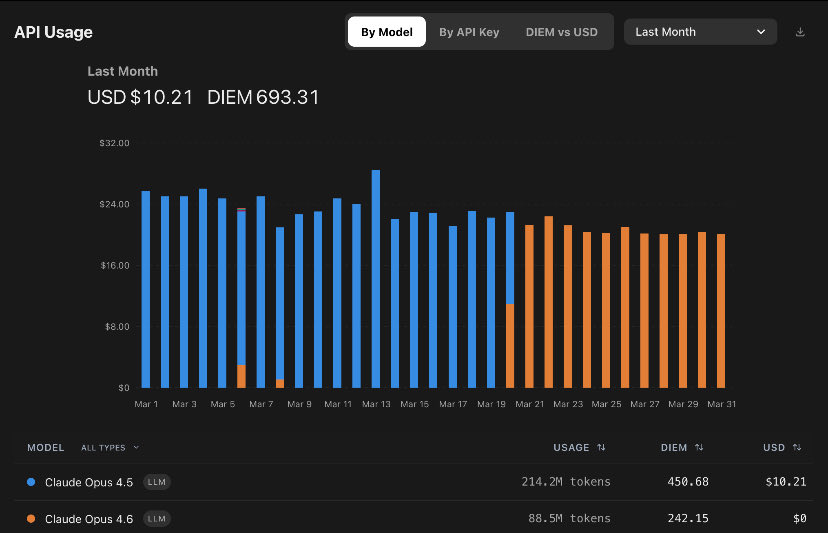Sort table by USD column arrows
The image size is (828, 533).
797,447
